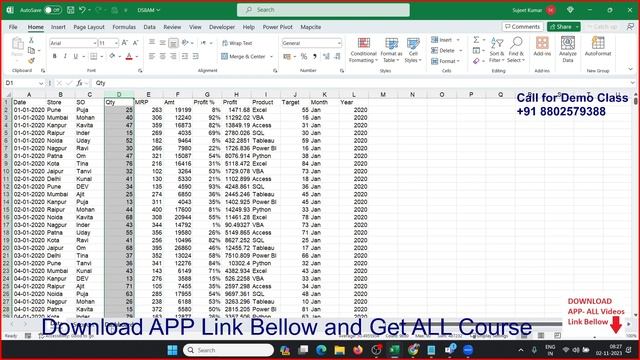
Task: Toggle Bottom Align
Action: 173,42
